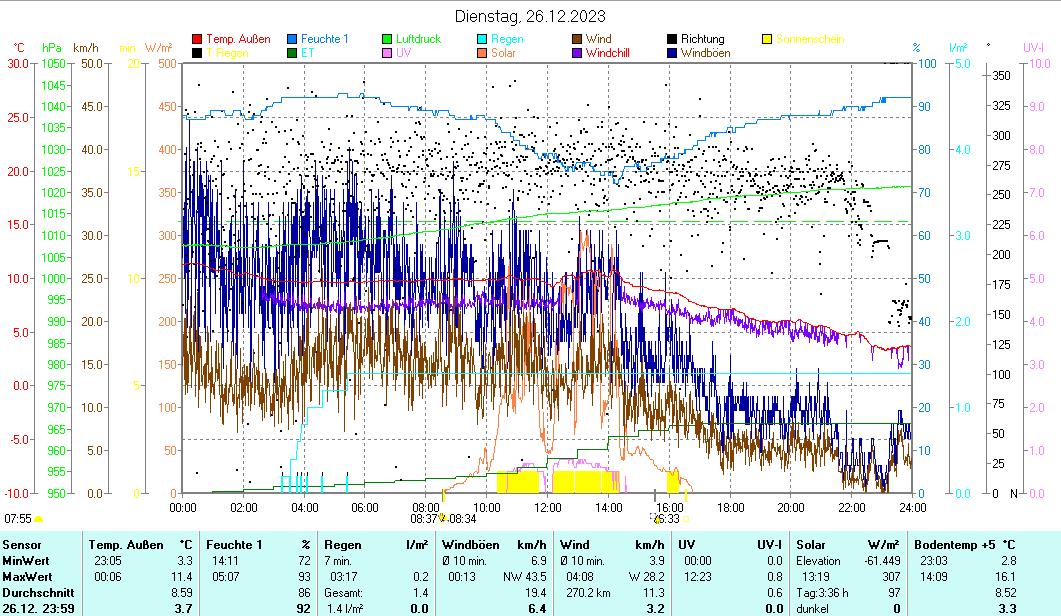Screen dimensions: 1061x616
Task: Click the dark green ET legend square
Action: click(292, 53)
